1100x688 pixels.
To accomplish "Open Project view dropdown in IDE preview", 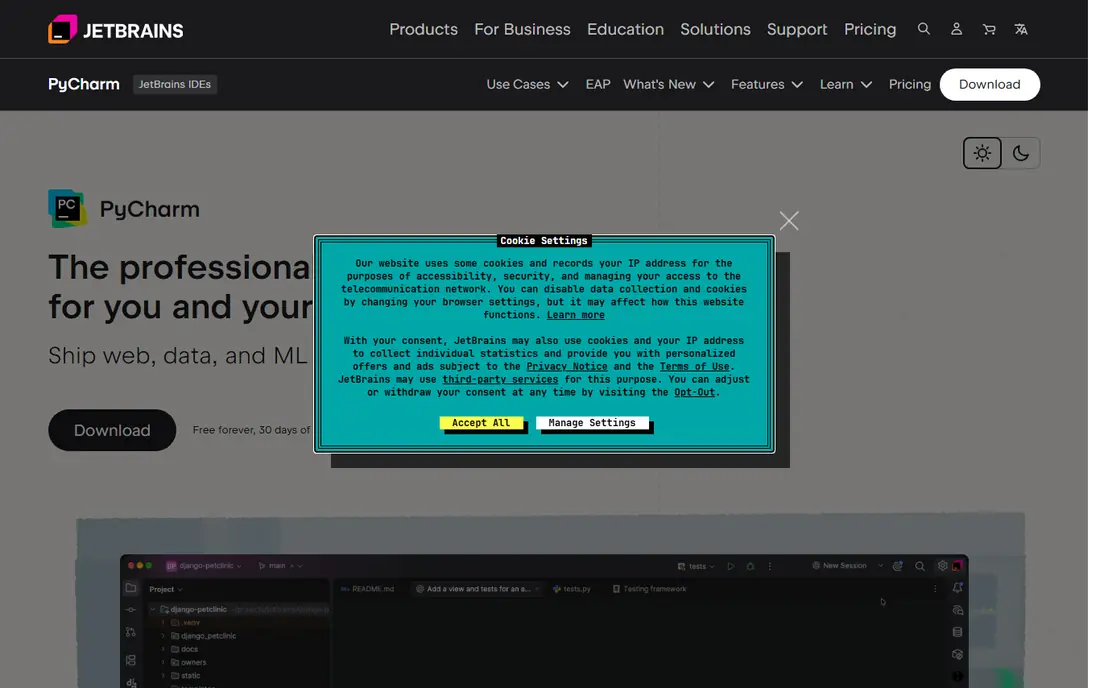I will pos(166,589).
